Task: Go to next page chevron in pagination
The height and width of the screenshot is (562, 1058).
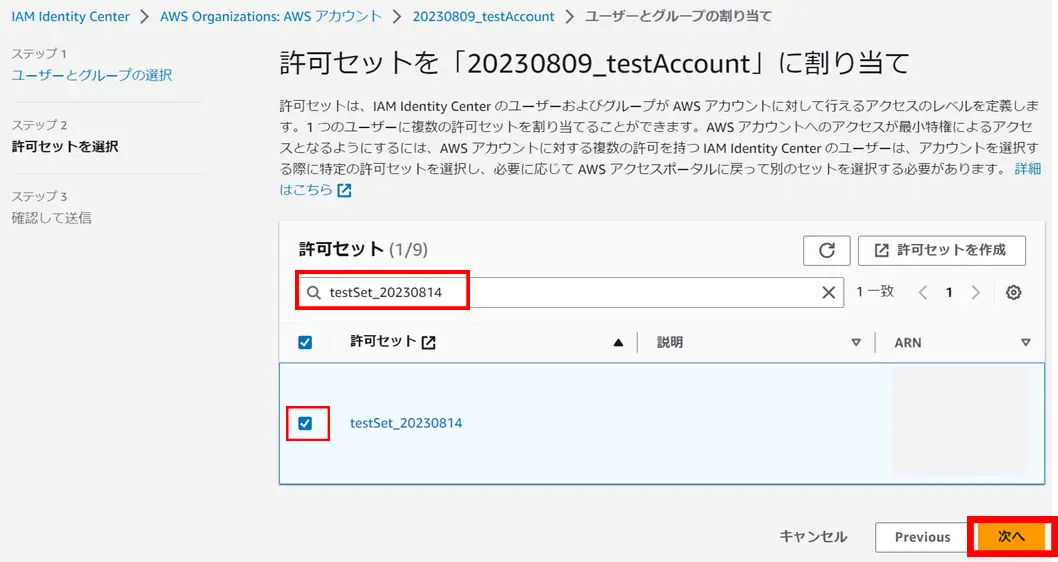Action: pos(975,292)
